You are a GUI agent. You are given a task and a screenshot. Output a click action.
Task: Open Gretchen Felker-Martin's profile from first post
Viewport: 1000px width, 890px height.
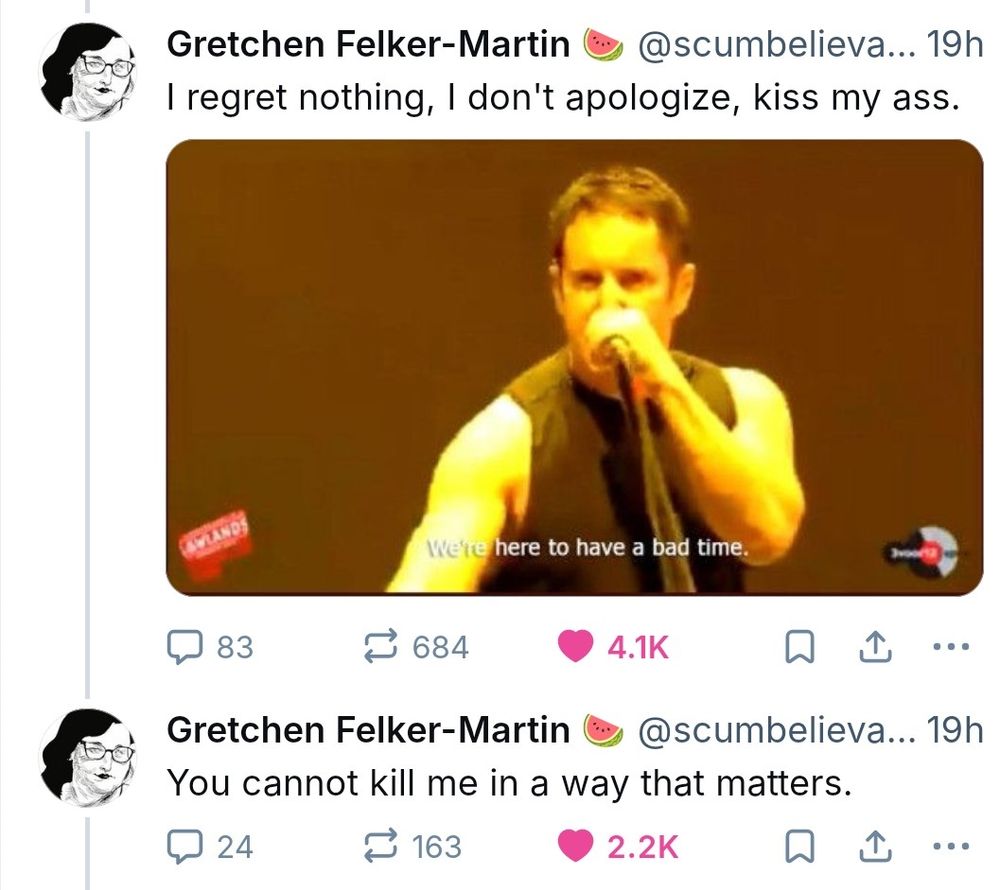(x=368, y=44)
